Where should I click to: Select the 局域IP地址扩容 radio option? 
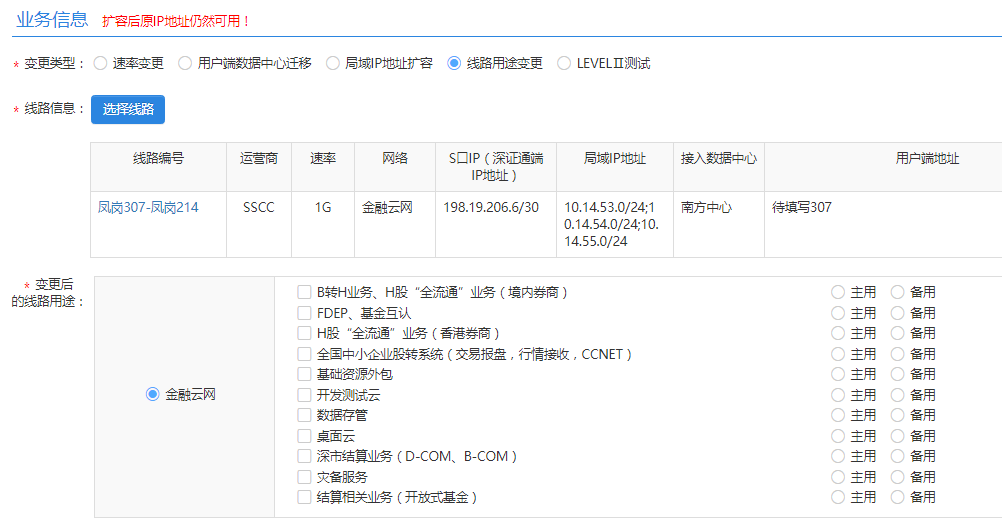click(332, 63)
